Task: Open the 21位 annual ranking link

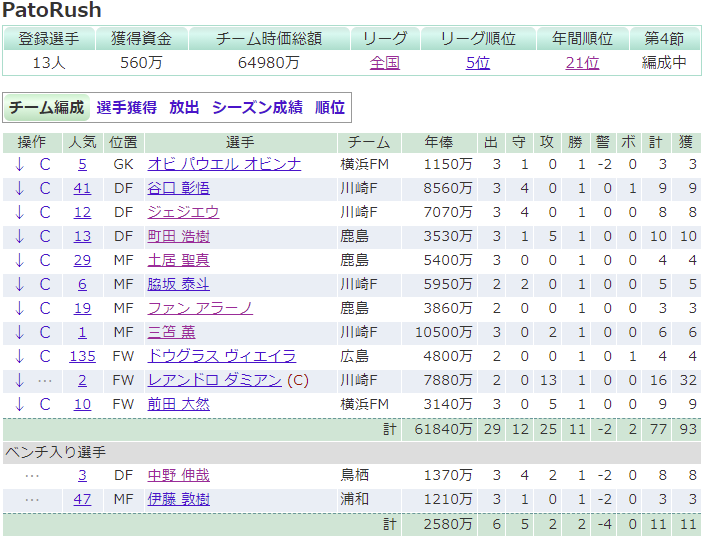Action: [582, 63]
